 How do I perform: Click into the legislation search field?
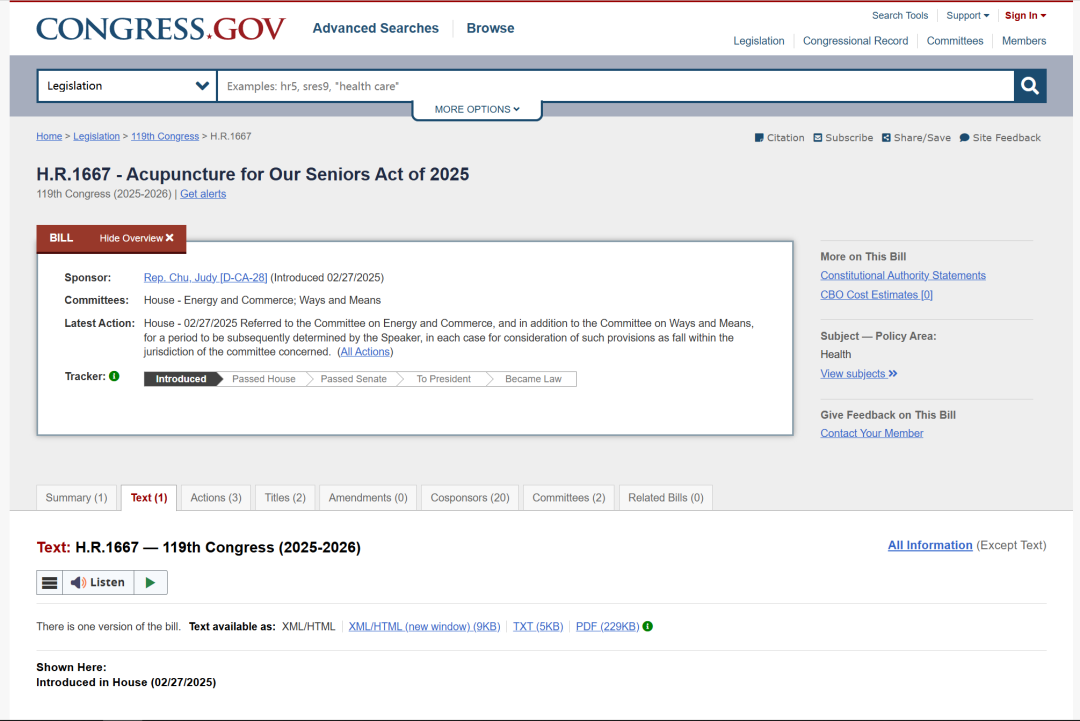coord(615,86)
